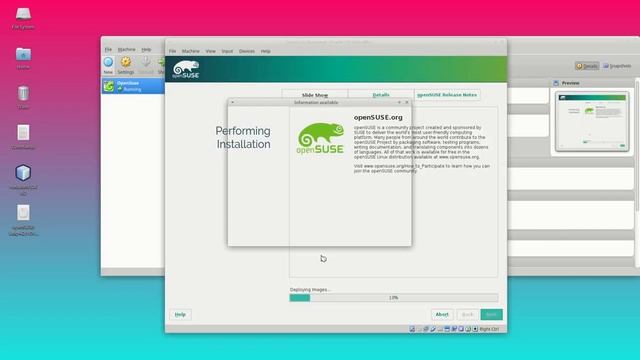Click the Discard arrow icon in Manager toolbar
This screenshot has height=360, width=640.
coord(146,62)
